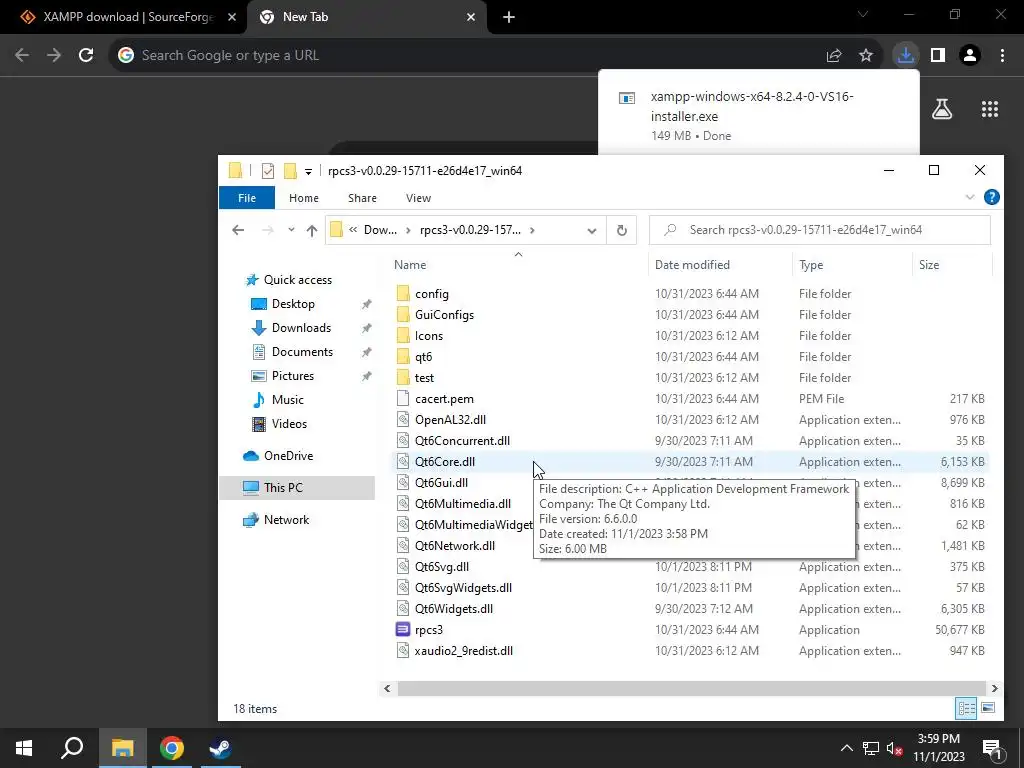Open the File menu in Explorer

coord(247,198)
